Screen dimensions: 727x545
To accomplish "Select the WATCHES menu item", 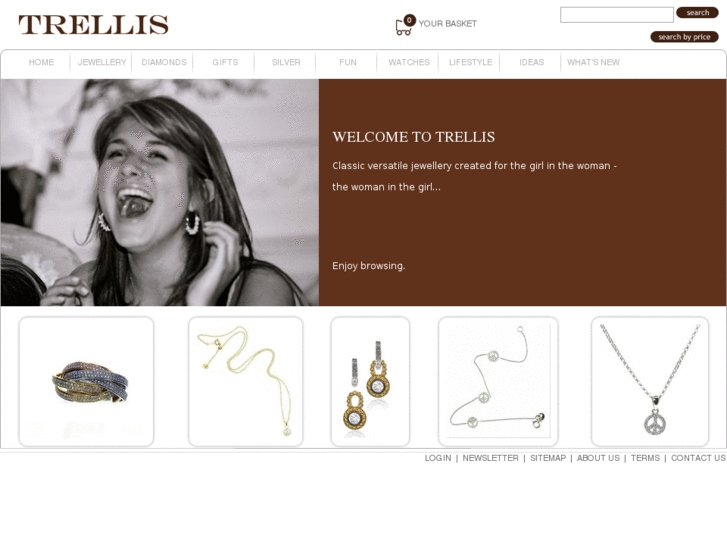I will 409,62.
